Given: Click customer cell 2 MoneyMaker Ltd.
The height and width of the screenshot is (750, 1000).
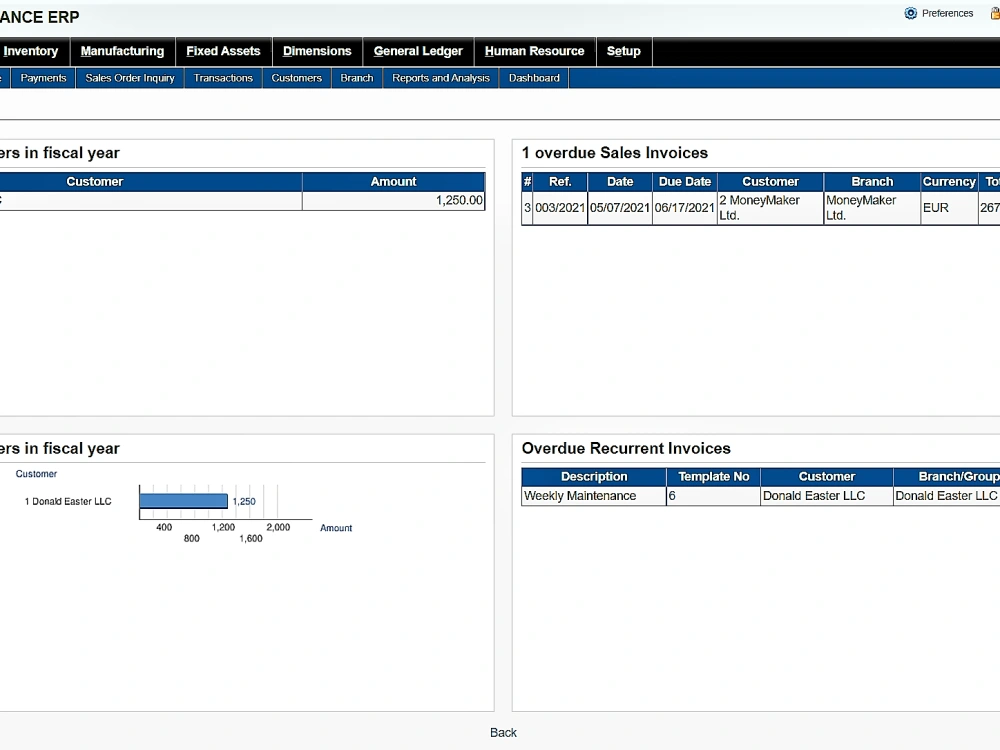Looking at the screenshot, I should point(770,208).
